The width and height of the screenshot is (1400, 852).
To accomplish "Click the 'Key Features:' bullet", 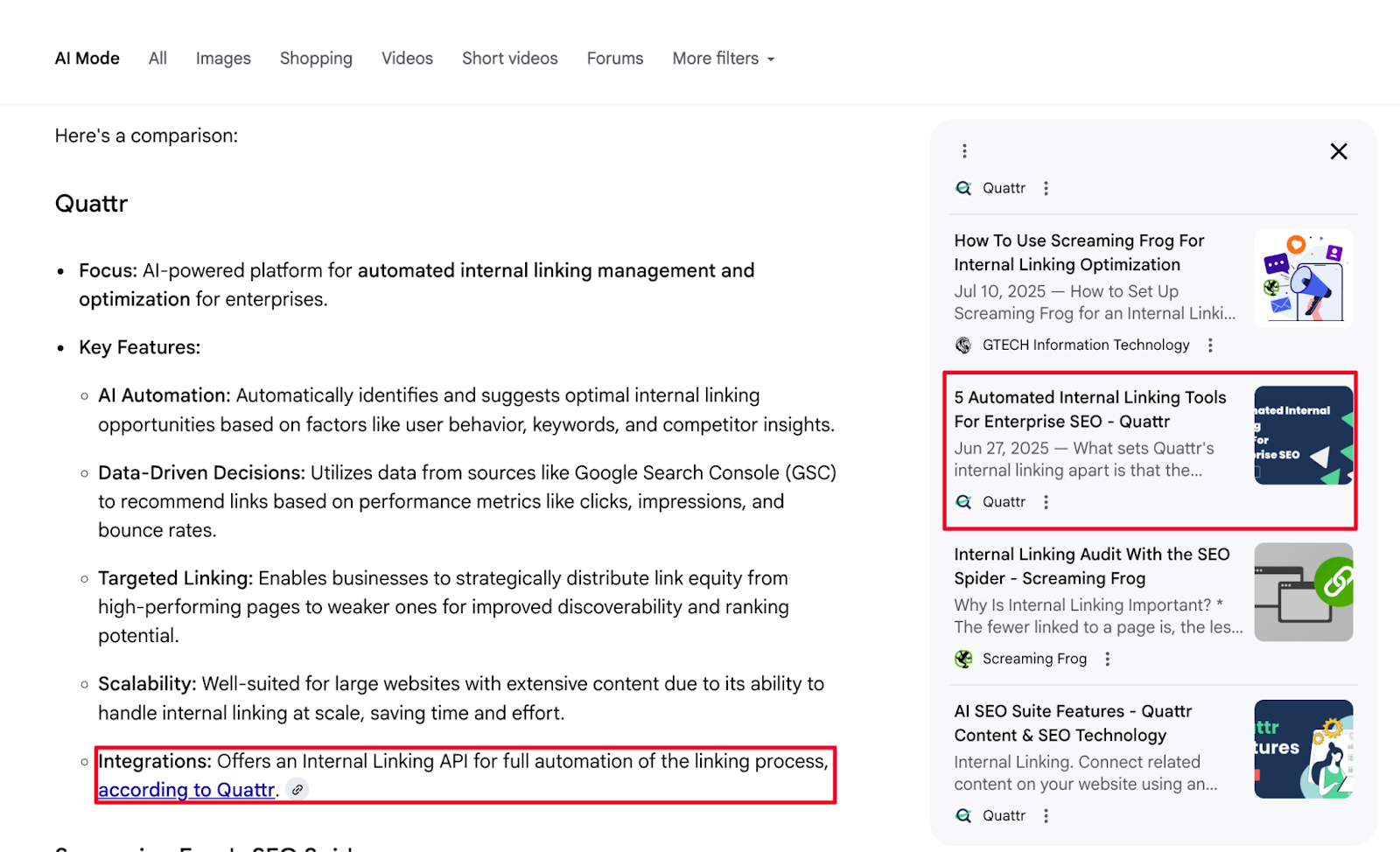I will [139, 347].
